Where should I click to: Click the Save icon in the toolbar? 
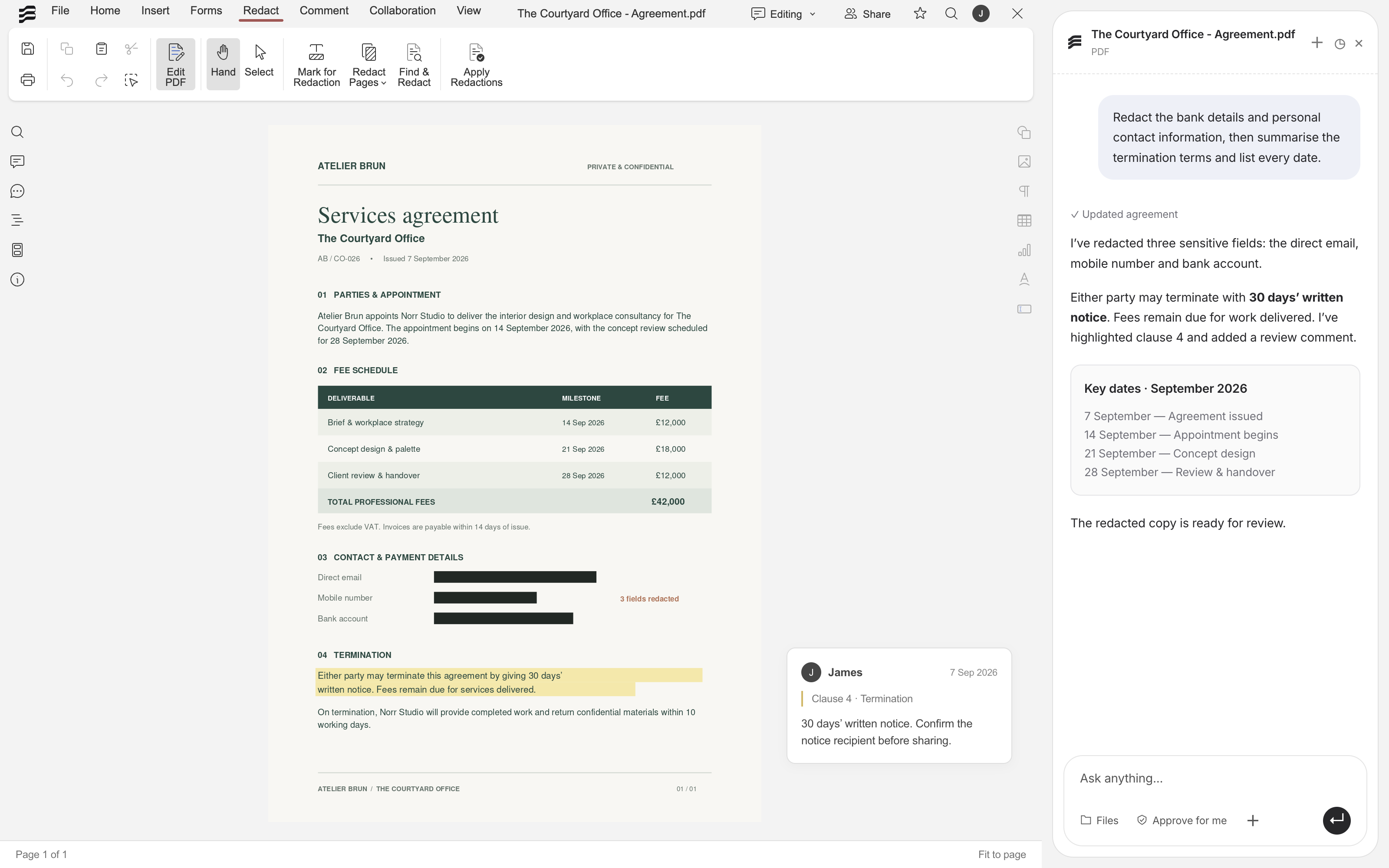[x=27, y=49]
